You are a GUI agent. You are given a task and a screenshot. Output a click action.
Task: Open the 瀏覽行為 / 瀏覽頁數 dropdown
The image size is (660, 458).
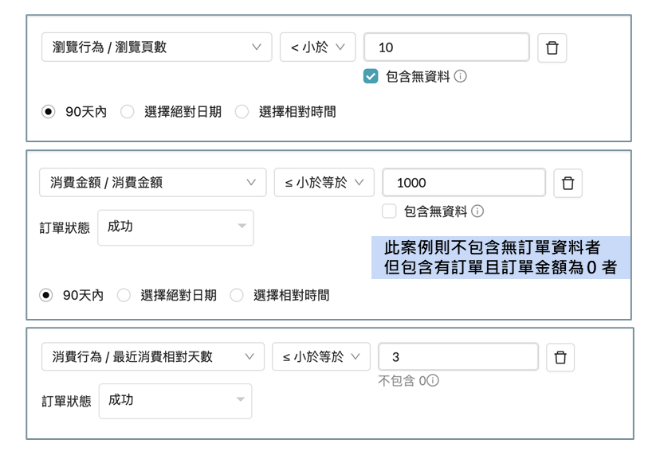tap(156, 48)
